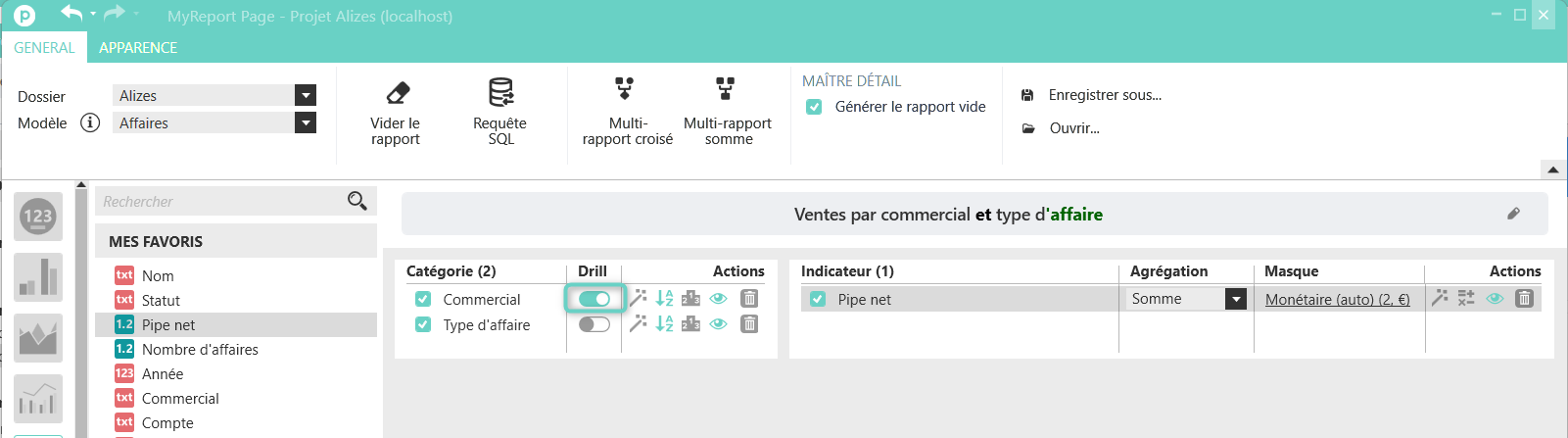The height and width of the screenshot is (438, 1568).
Task: Select Multi-rapport somme icon
Action: click(x=725, y=89)
